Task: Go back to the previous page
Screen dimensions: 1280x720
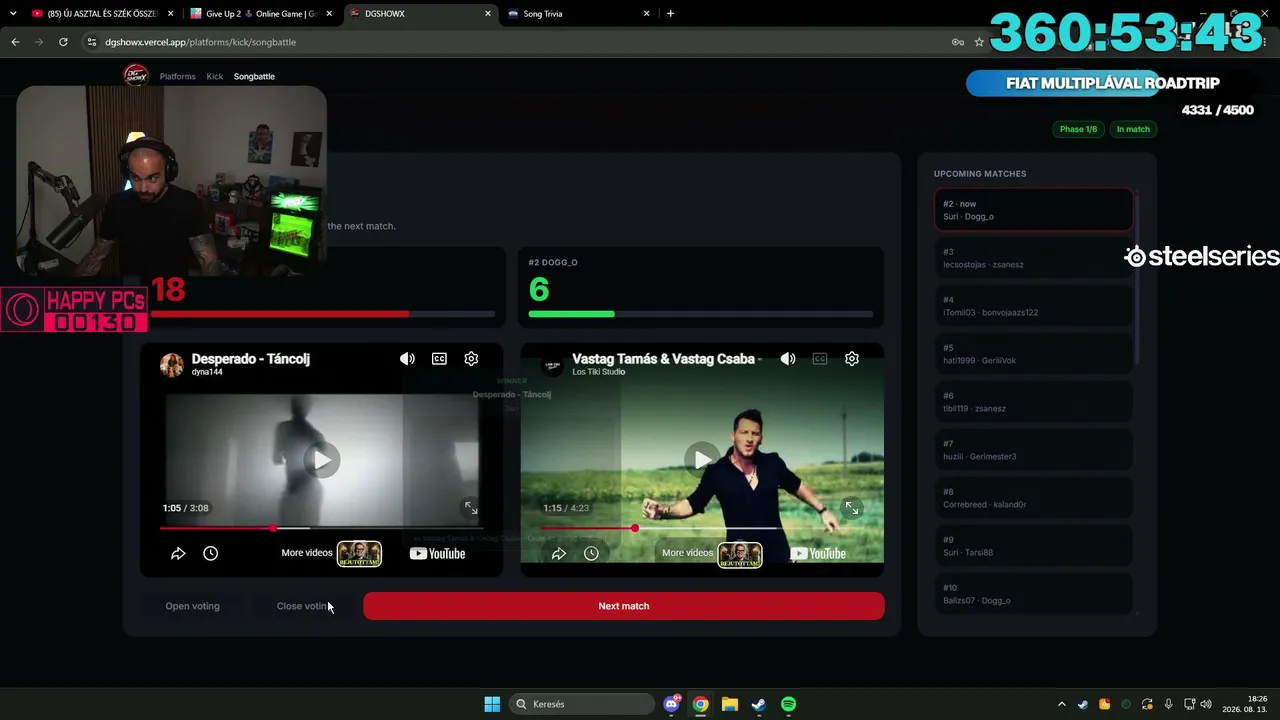Action: [15, 42]
